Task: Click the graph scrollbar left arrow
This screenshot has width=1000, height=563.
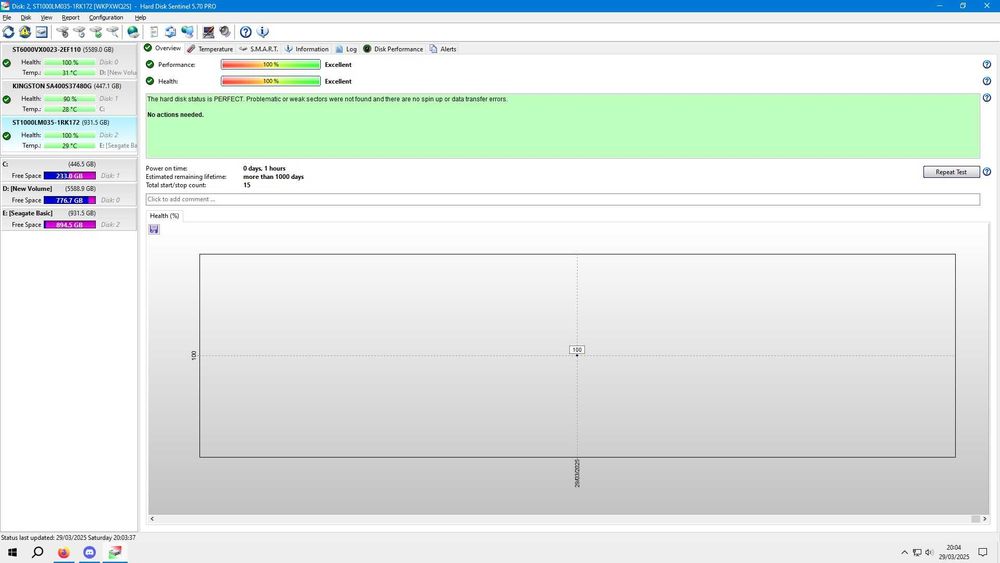Action: coord(152,519)
